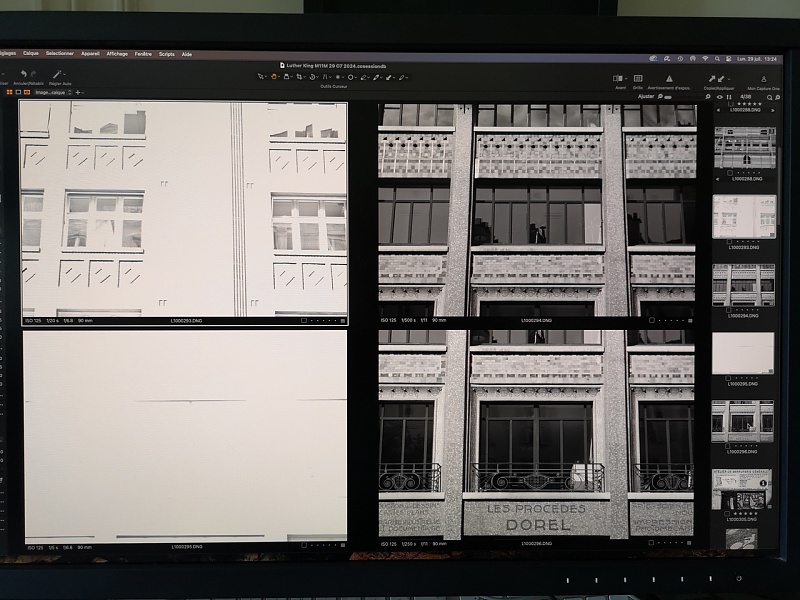Image resolution: width=800 pixels, height=600 pixels.
Task: Toggle the Avertissement d'expo. warning triangle
Action: click(669, 78)
